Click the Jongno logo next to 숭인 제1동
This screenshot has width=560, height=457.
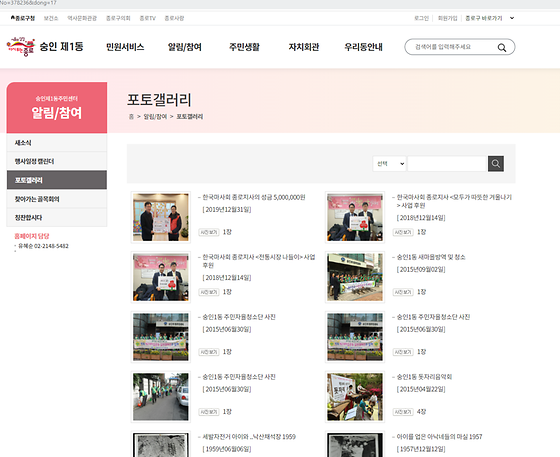click(21, 47)
